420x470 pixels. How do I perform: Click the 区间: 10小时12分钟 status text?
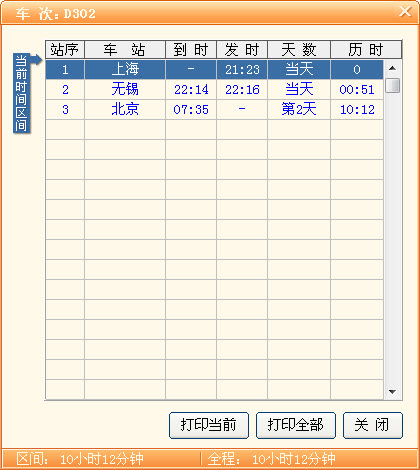(x=80, y=459)
